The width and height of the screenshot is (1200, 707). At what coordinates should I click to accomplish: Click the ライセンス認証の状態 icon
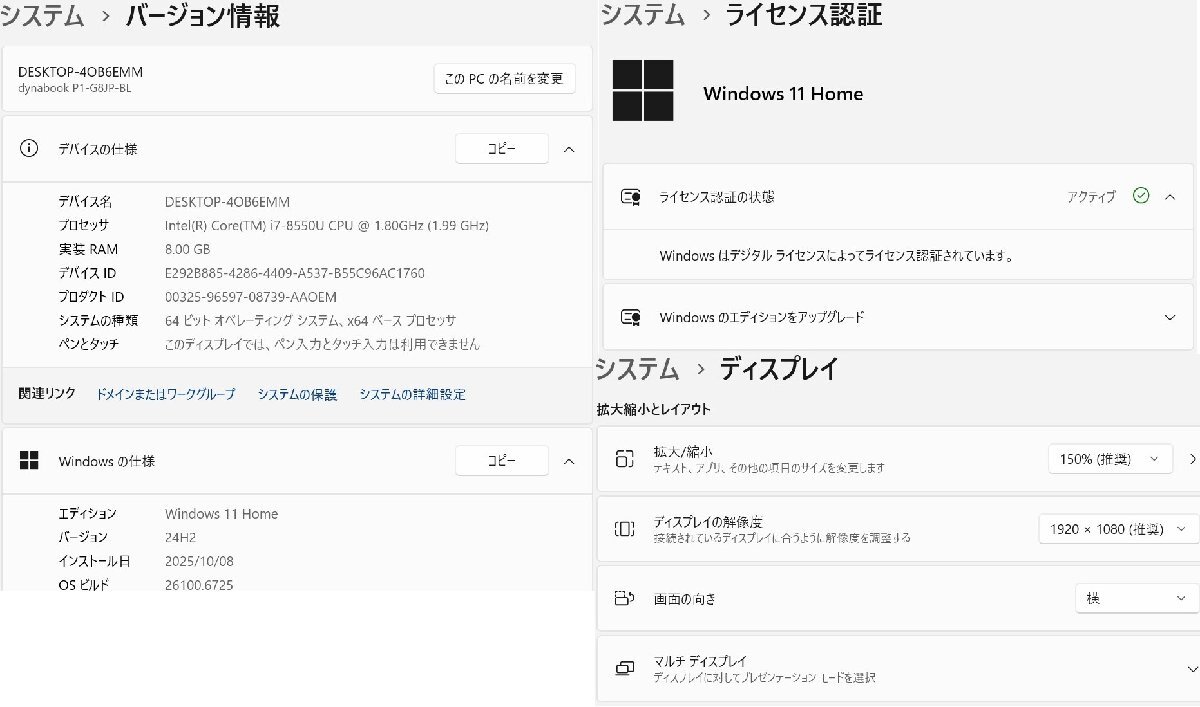[x=631, y=197]
